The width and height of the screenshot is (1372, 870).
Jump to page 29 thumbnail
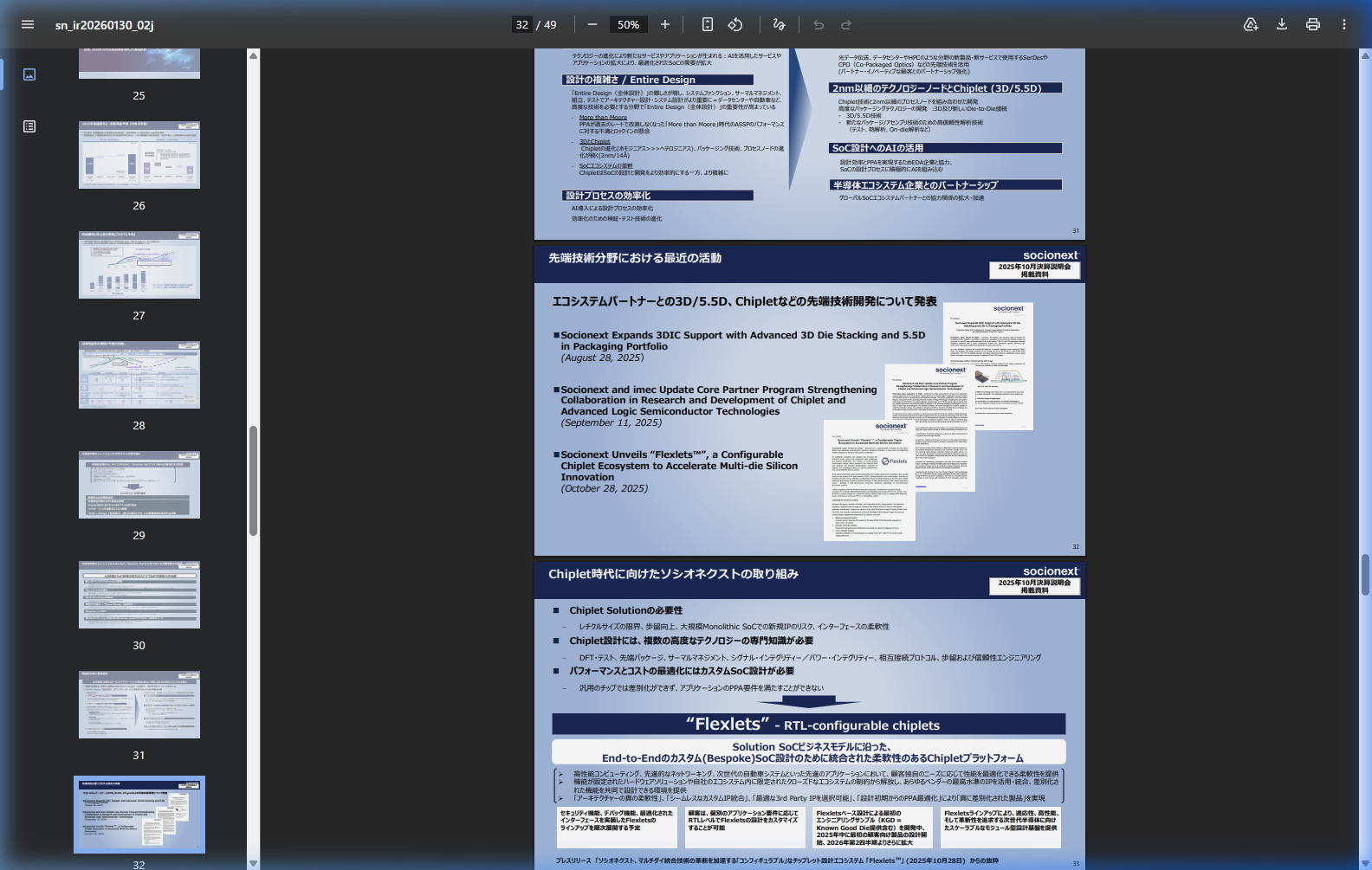point(139,485)
